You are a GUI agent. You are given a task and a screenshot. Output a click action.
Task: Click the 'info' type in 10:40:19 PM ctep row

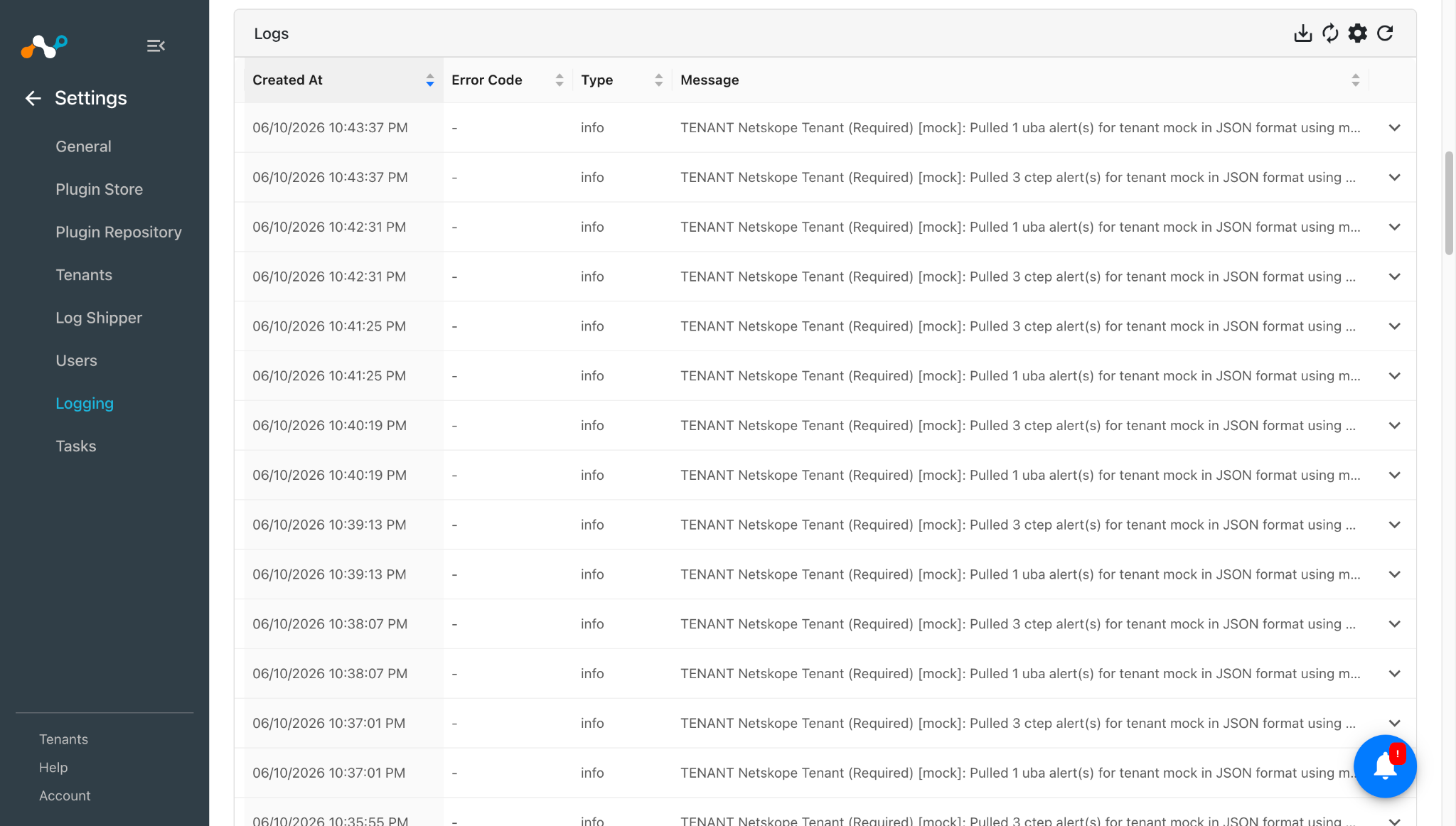point(592,426)
